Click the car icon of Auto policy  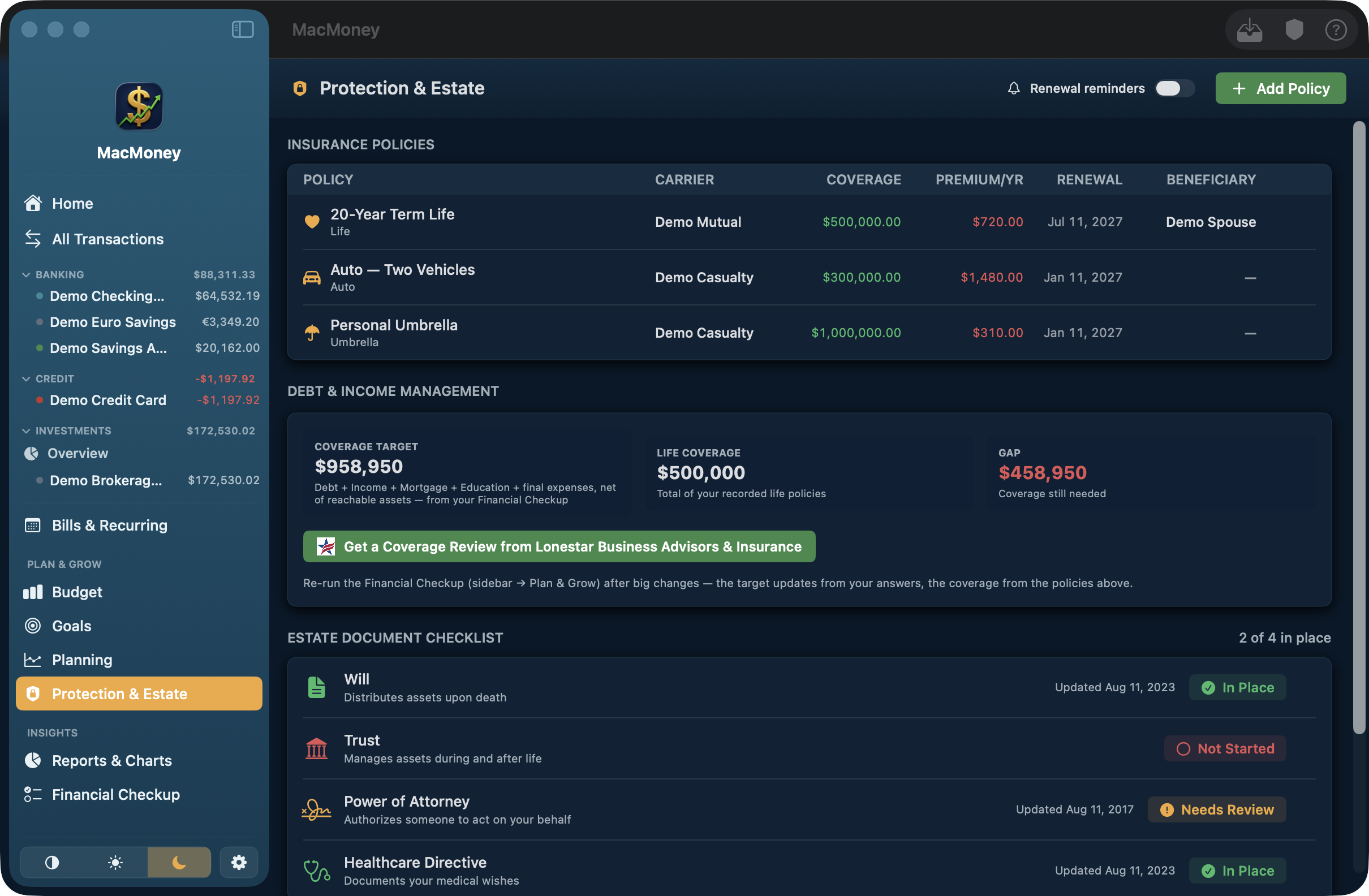pyautogui.click(x=312, y=277)
